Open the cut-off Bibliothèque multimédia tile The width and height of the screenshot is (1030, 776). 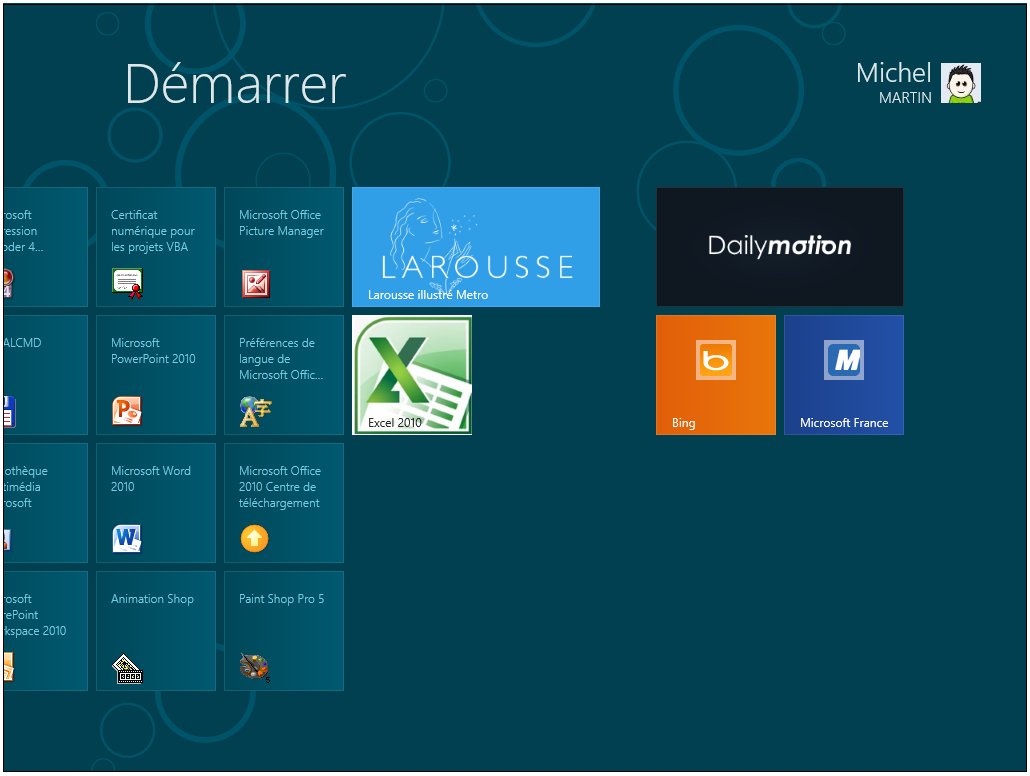45,503
